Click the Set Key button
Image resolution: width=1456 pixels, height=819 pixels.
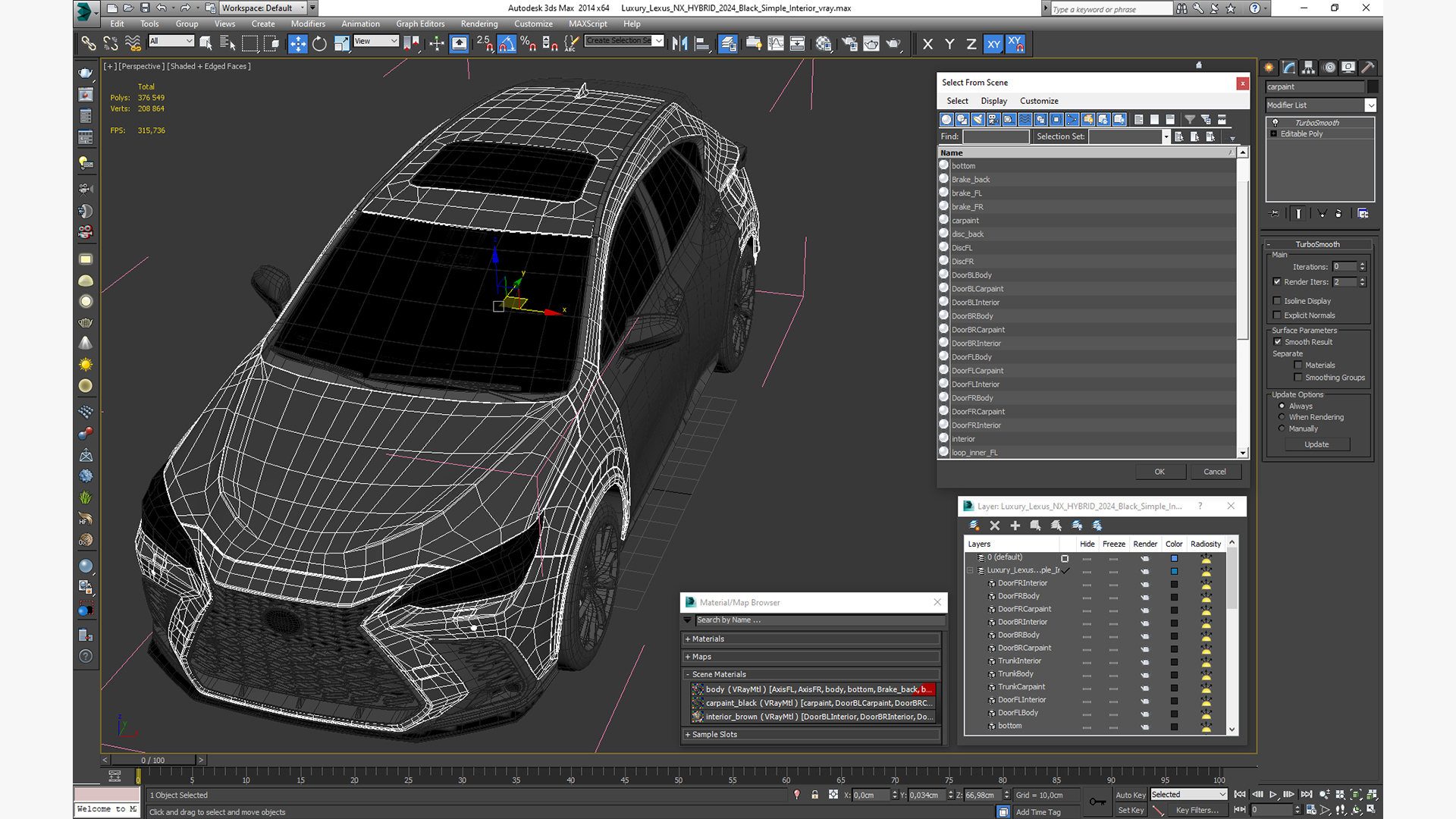[x=1130, y=811]
